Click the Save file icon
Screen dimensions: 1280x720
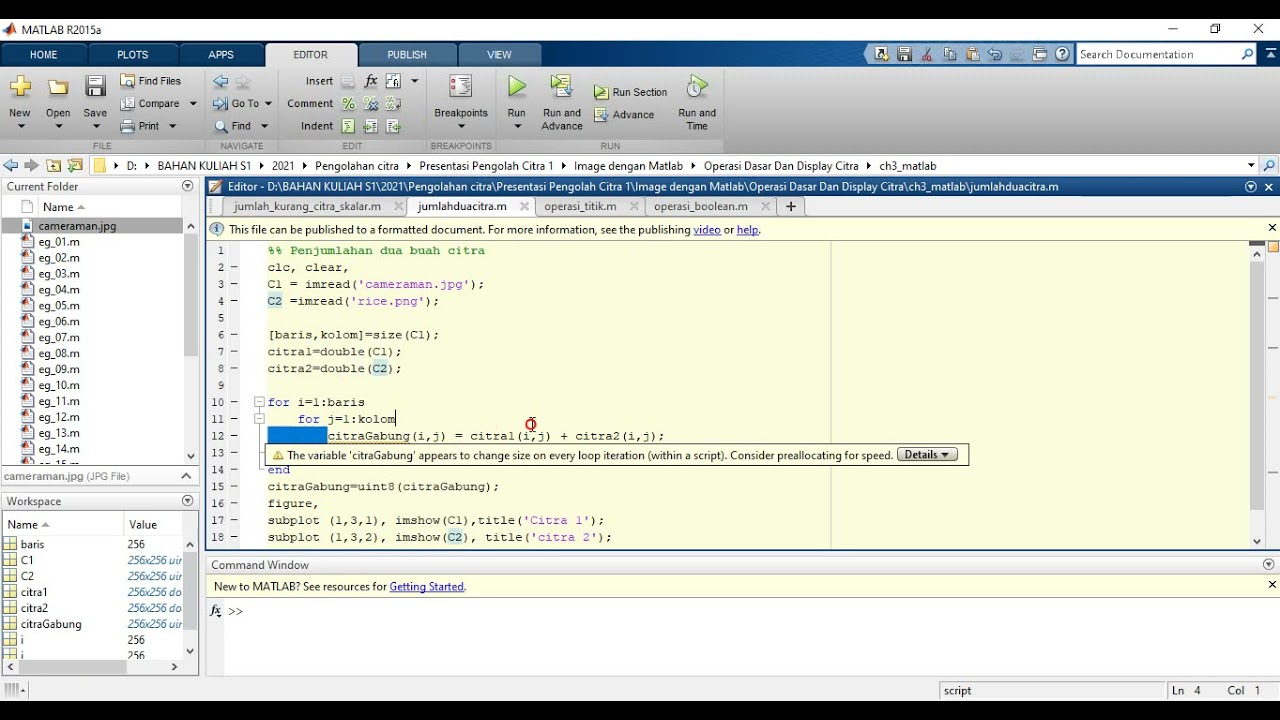[x=95, y=88]
